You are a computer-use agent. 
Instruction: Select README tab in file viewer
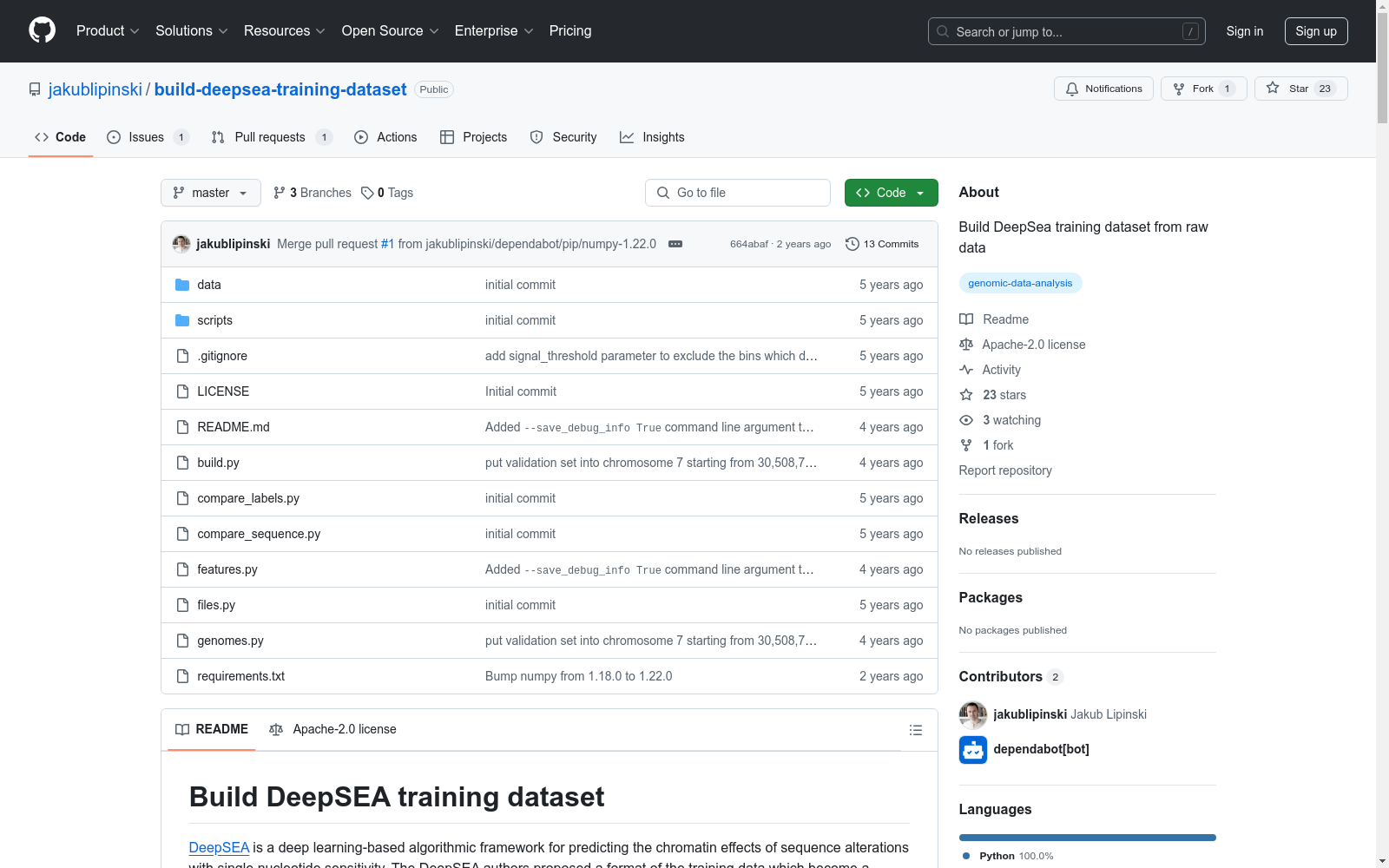[x=212, y=729]
